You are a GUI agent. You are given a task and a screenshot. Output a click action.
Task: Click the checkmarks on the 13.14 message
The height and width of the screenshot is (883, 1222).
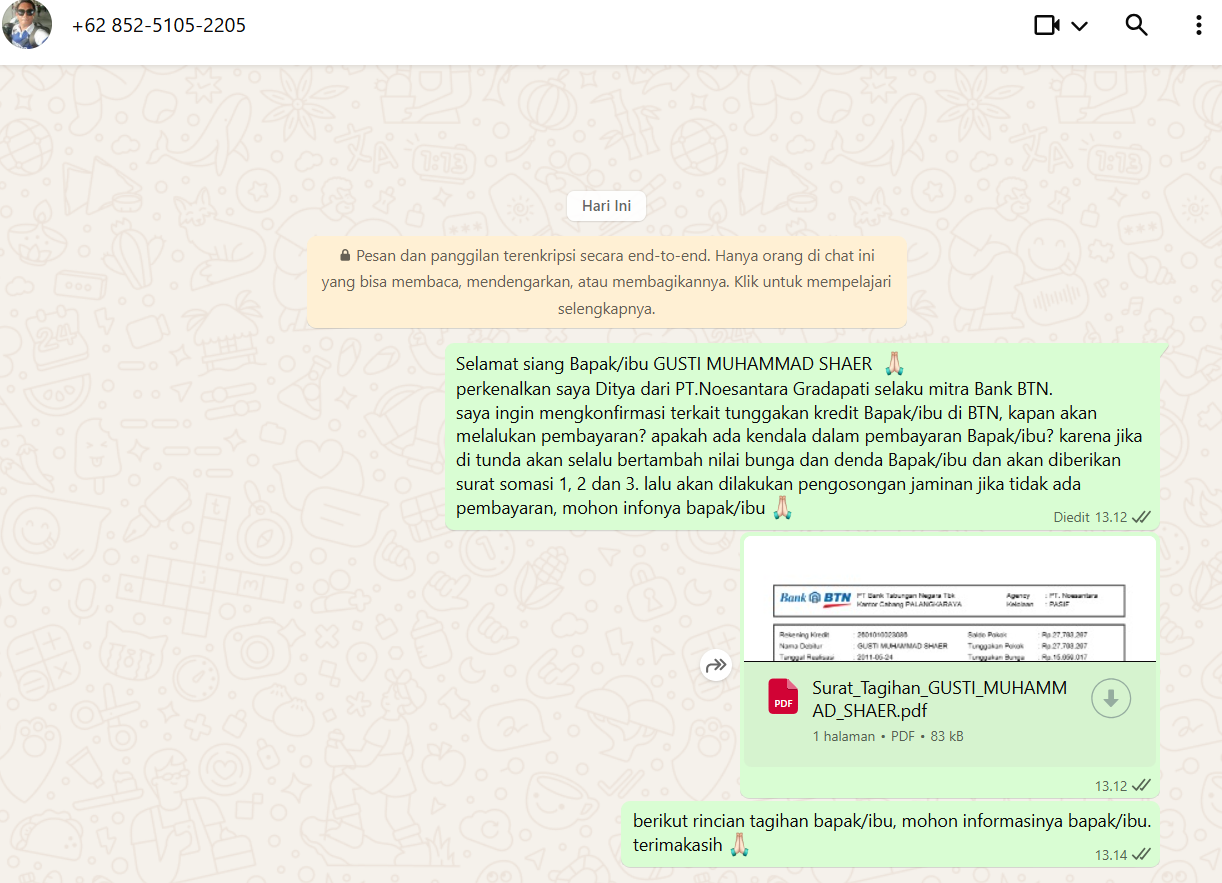coord(1141,854)
